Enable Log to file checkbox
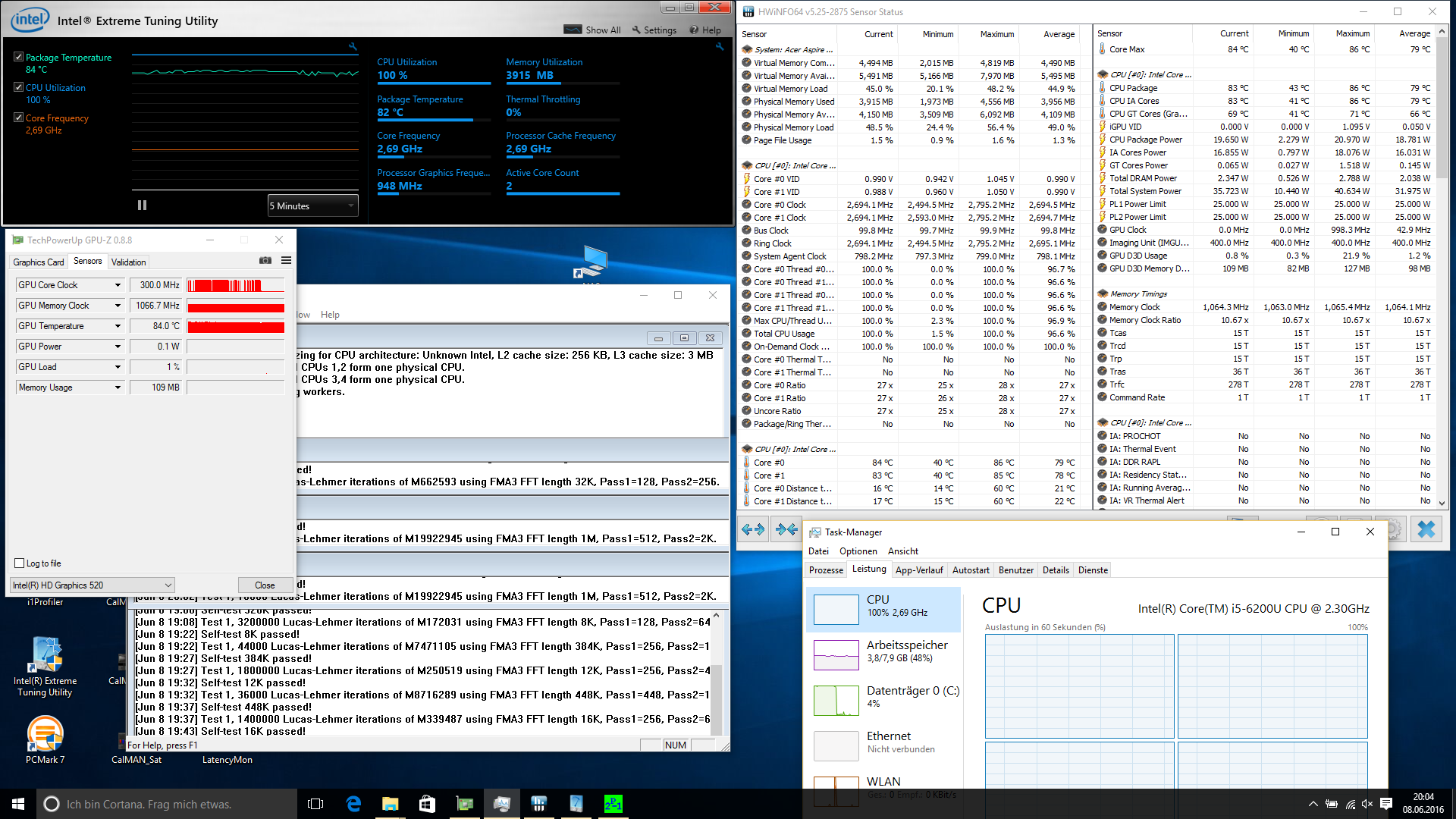Viewport: 1456px width, 819px height. pyautogui.click(x=20, y=563)
